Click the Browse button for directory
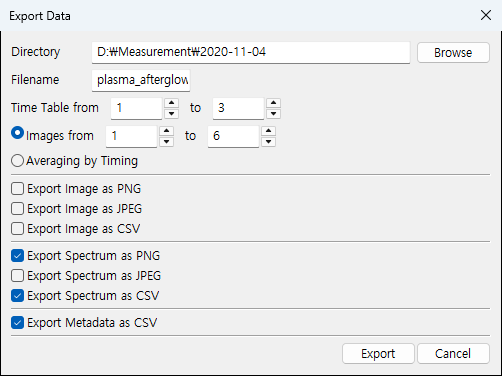Image resolution: width=502 pixels, height=376 pixels. click(453, 52)
